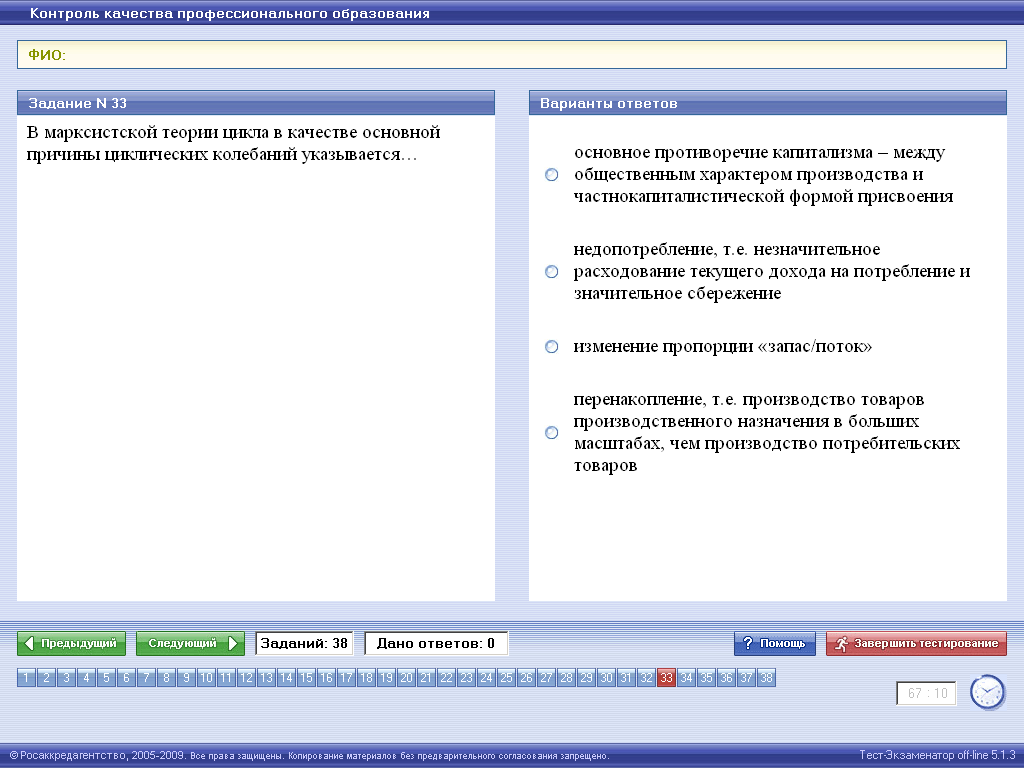Image resolution: width=1024 pixels, height=768 pixels.
Task: Jump to question 37
Action: pyautogui.click(x=746, y=678)
